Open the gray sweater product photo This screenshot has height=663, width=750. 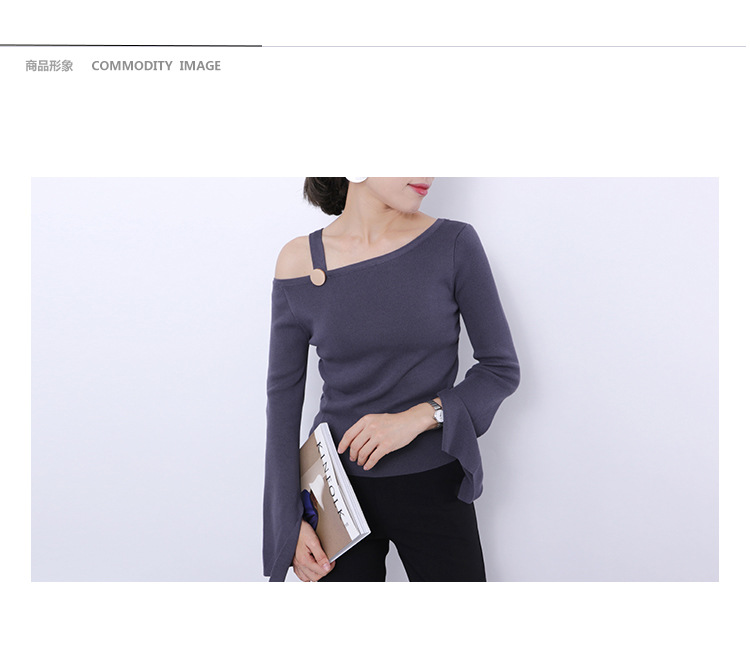coord(375,379)
